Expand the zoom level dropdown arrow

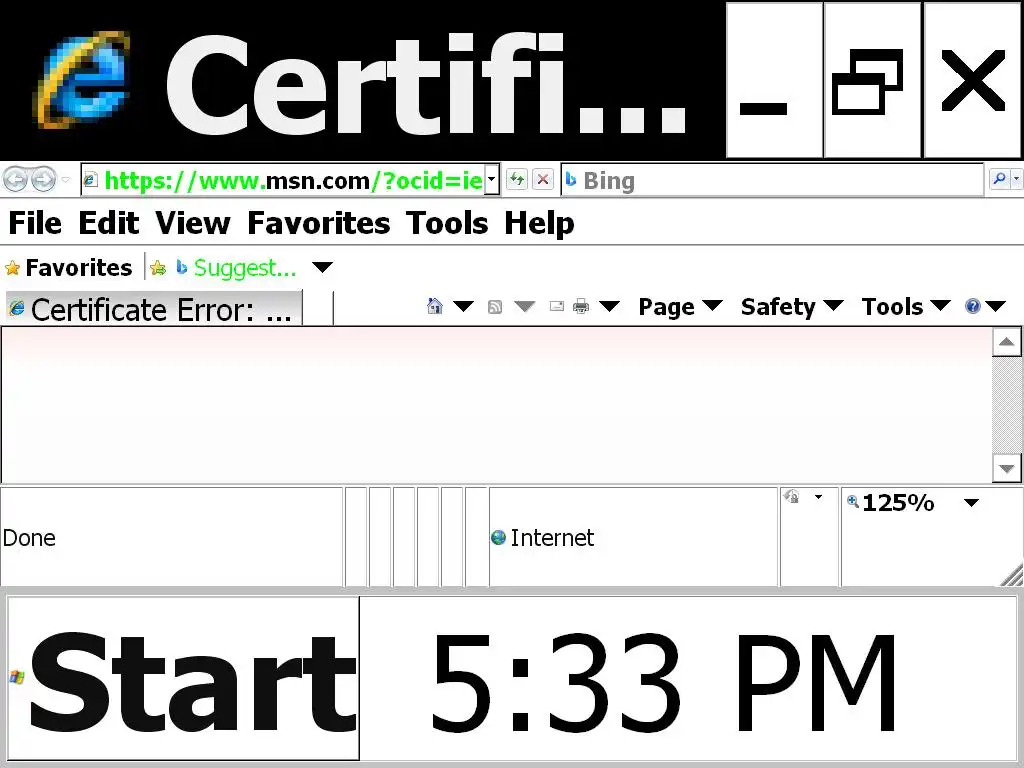[972, 503]
